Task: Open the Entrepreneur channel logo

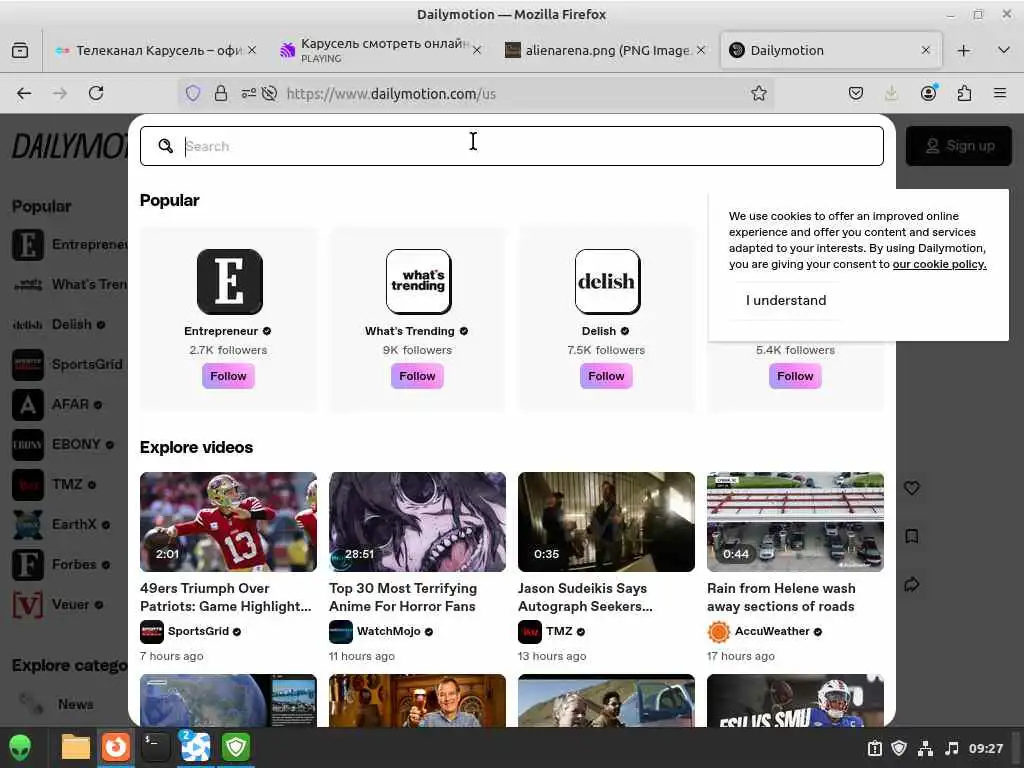Action: pyautogui.click(x=230, y=281)
